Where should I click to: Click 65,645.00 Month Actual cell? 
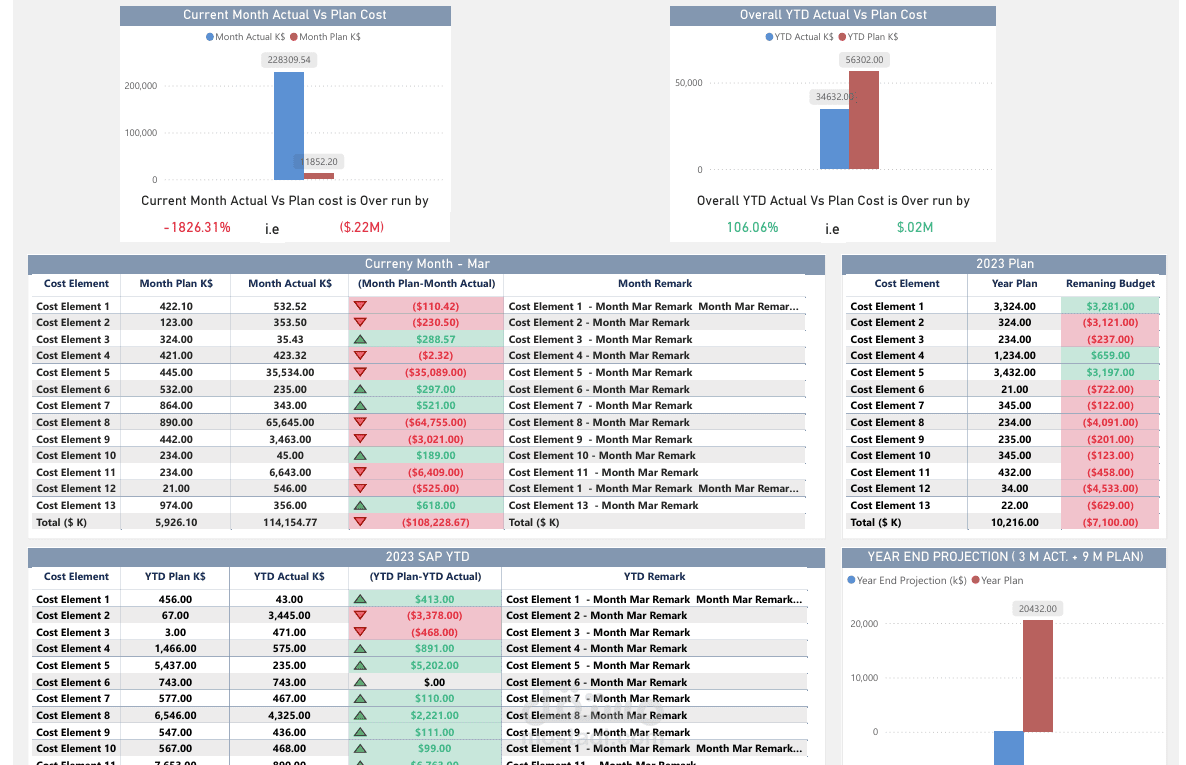point(290,422)
